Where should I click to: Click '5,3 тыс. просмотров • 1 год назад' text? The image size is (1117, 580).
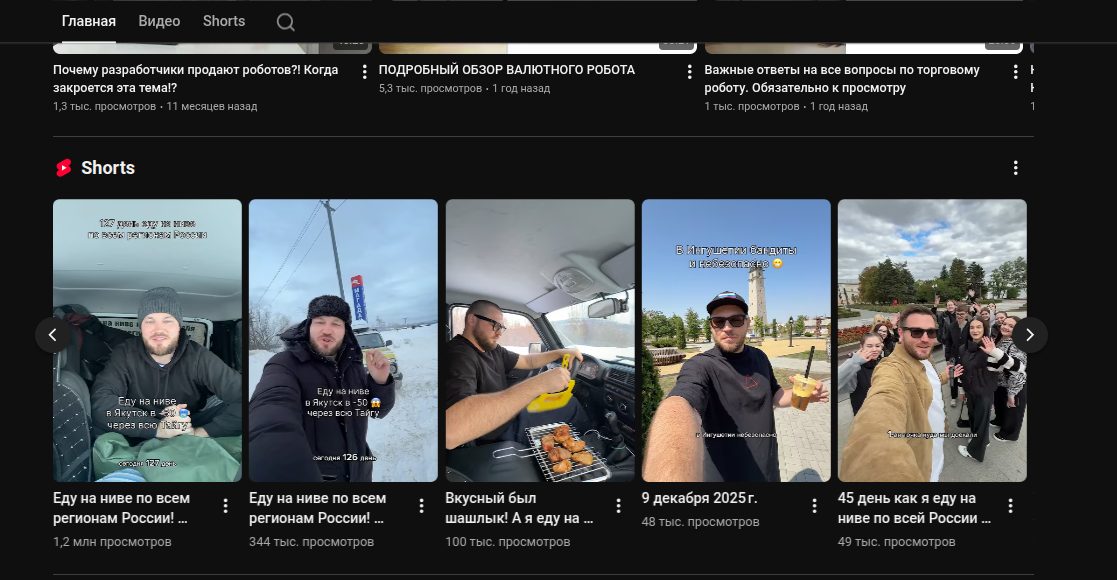[x=464, y=88]
